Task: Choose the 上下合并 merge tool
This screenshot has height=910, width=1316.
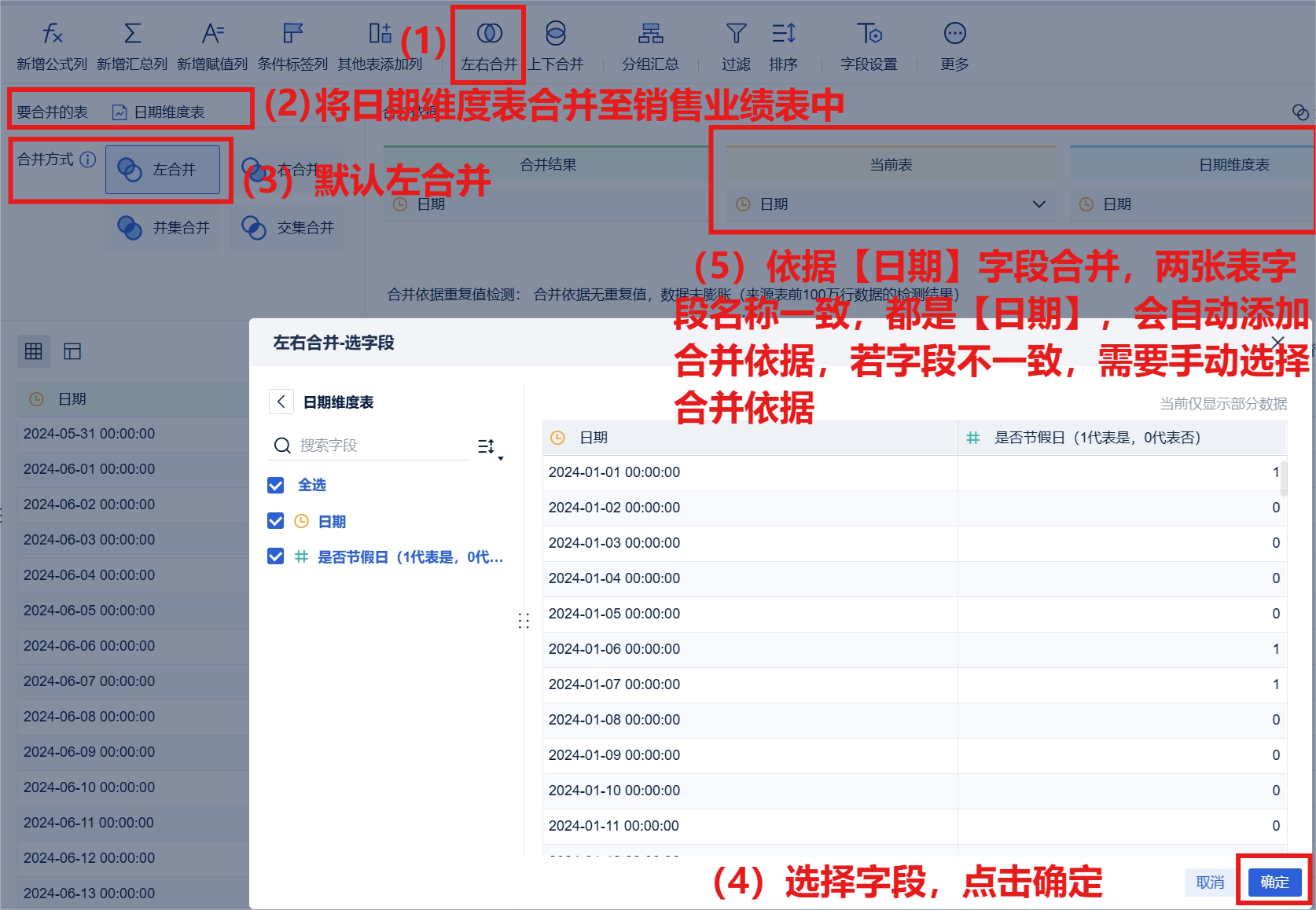Action: (556, 47)
